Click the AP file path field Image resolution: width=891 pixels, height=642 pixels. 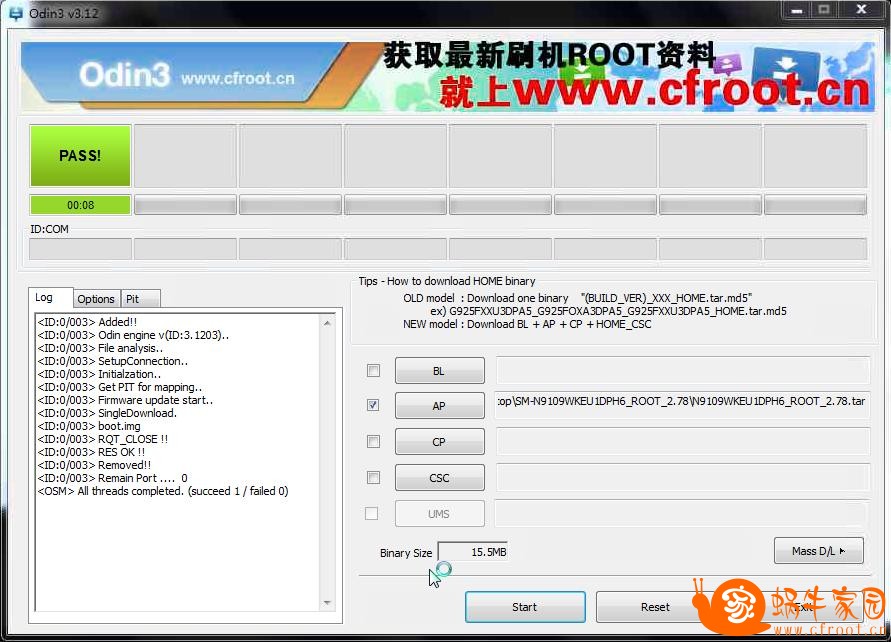tap(682, 406)
